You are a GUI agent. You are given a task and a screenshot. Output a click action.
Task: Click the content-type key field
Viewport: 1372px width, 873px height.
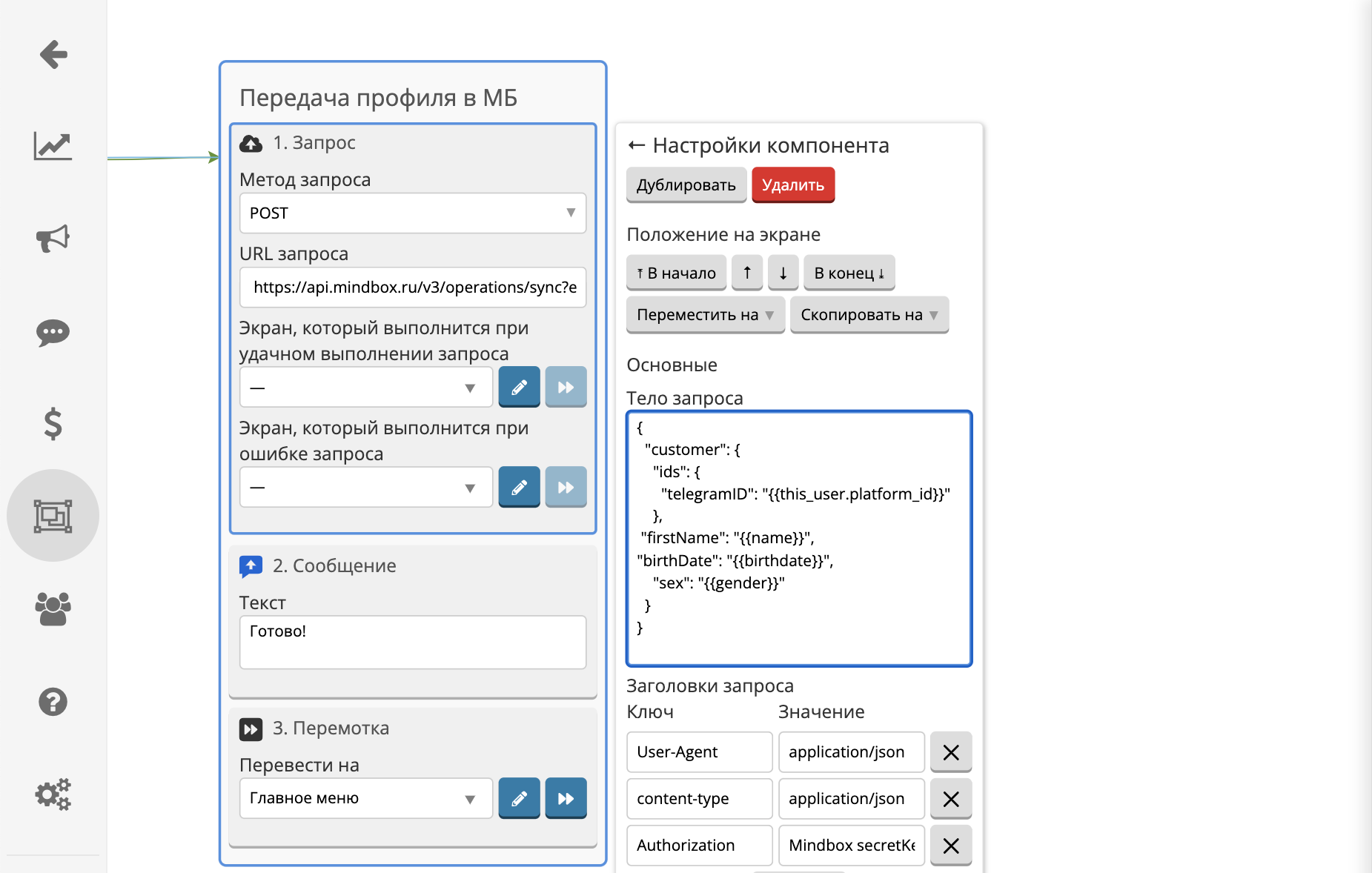click(x=700, y=799)
